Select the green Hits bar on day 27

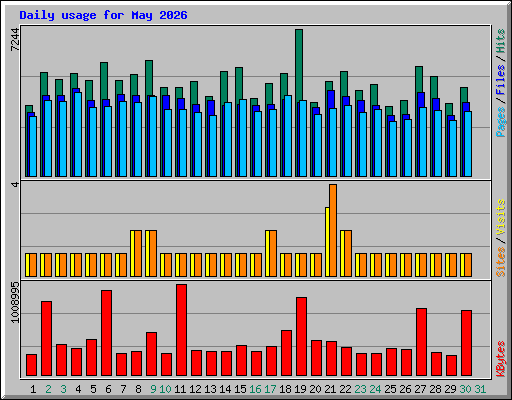pos(419,79)
